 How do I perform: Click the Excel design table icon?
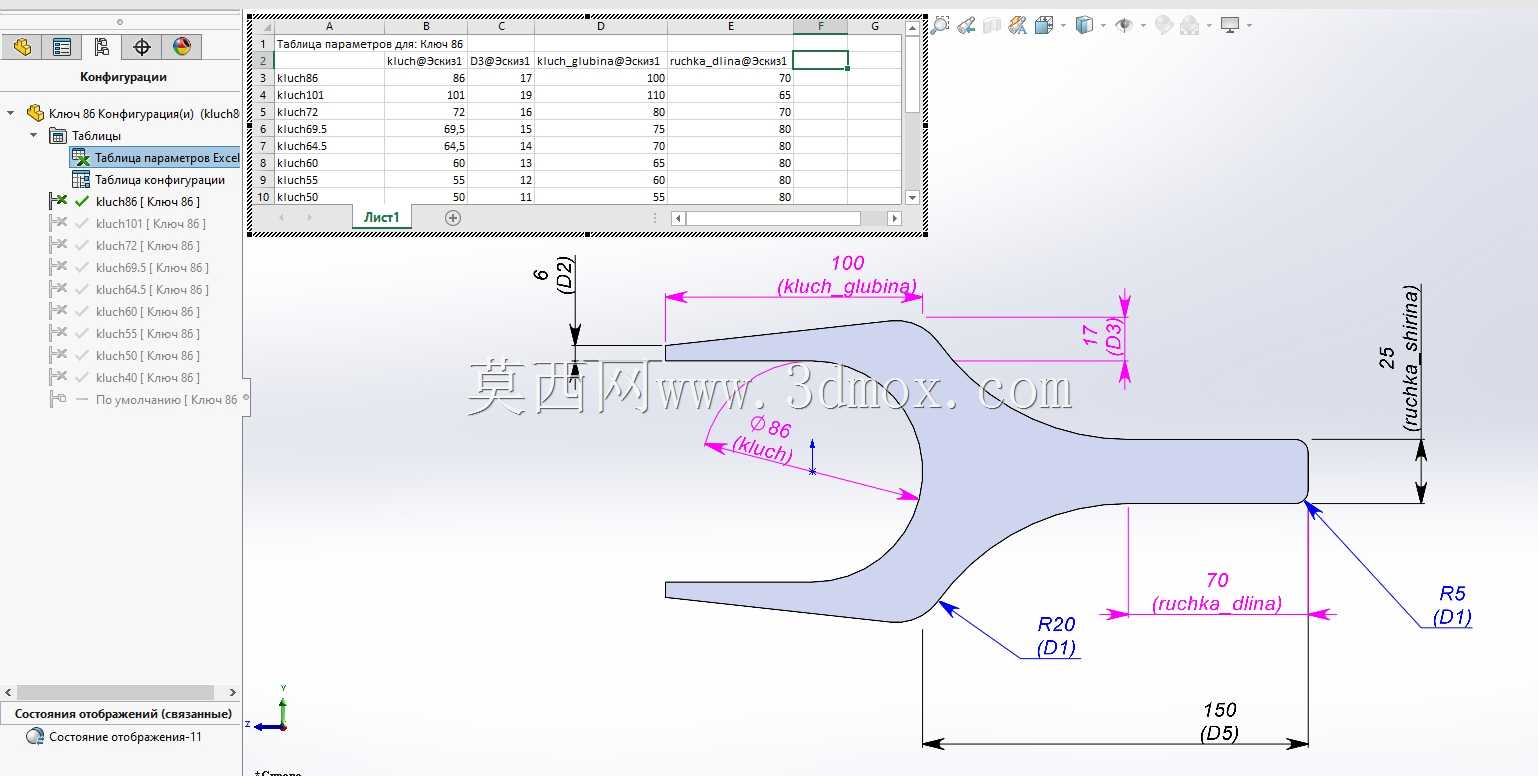(x=80, y=158)
